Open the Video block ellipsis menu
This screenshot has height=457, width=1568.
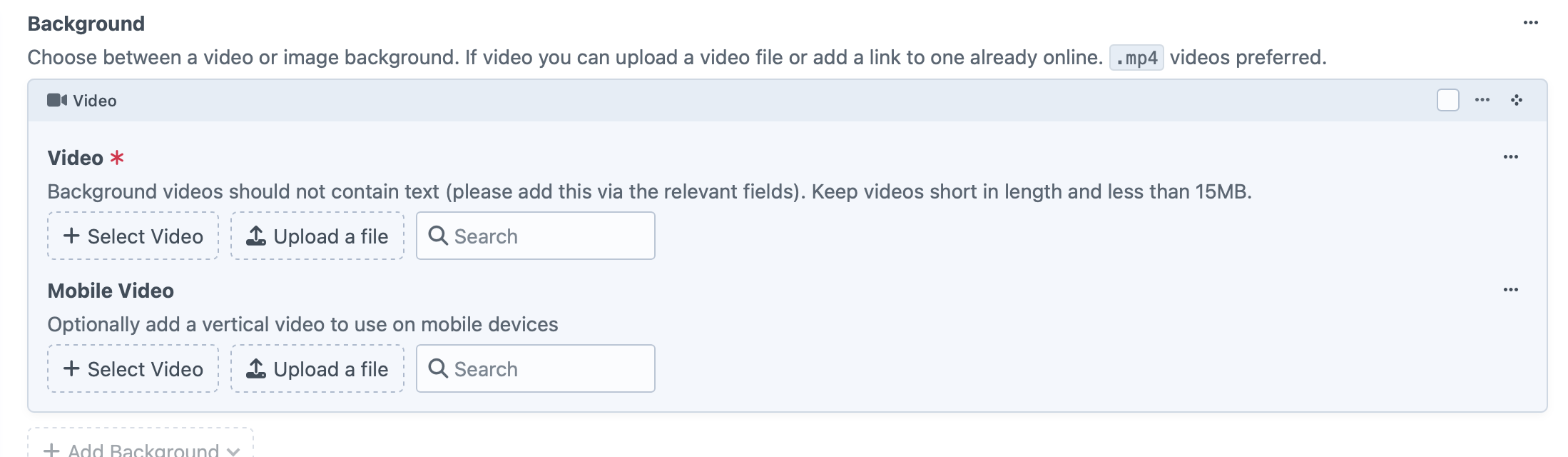pos(1482,100)
